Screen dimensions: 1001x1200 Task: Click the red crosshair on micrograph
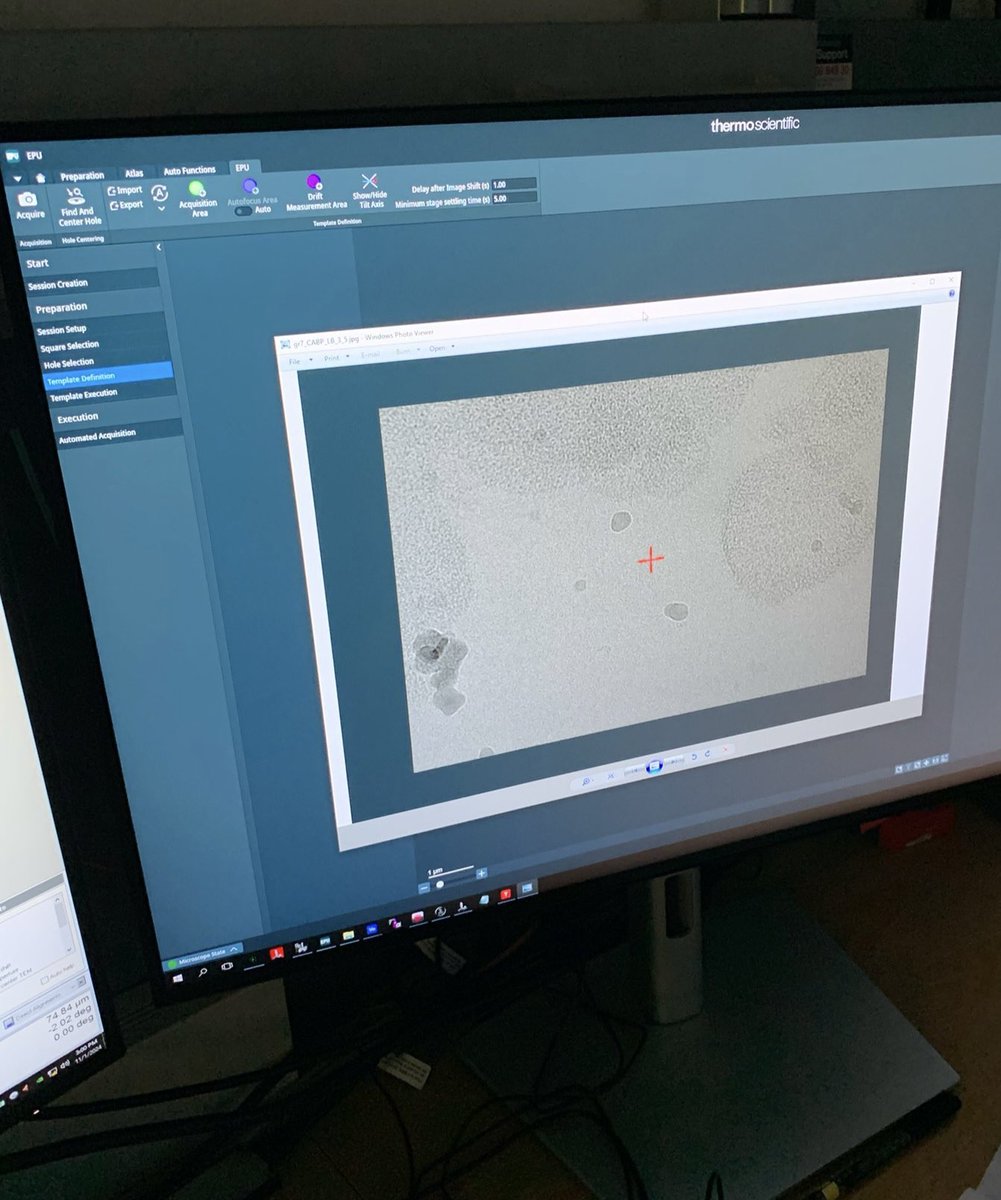coord(651,560)
